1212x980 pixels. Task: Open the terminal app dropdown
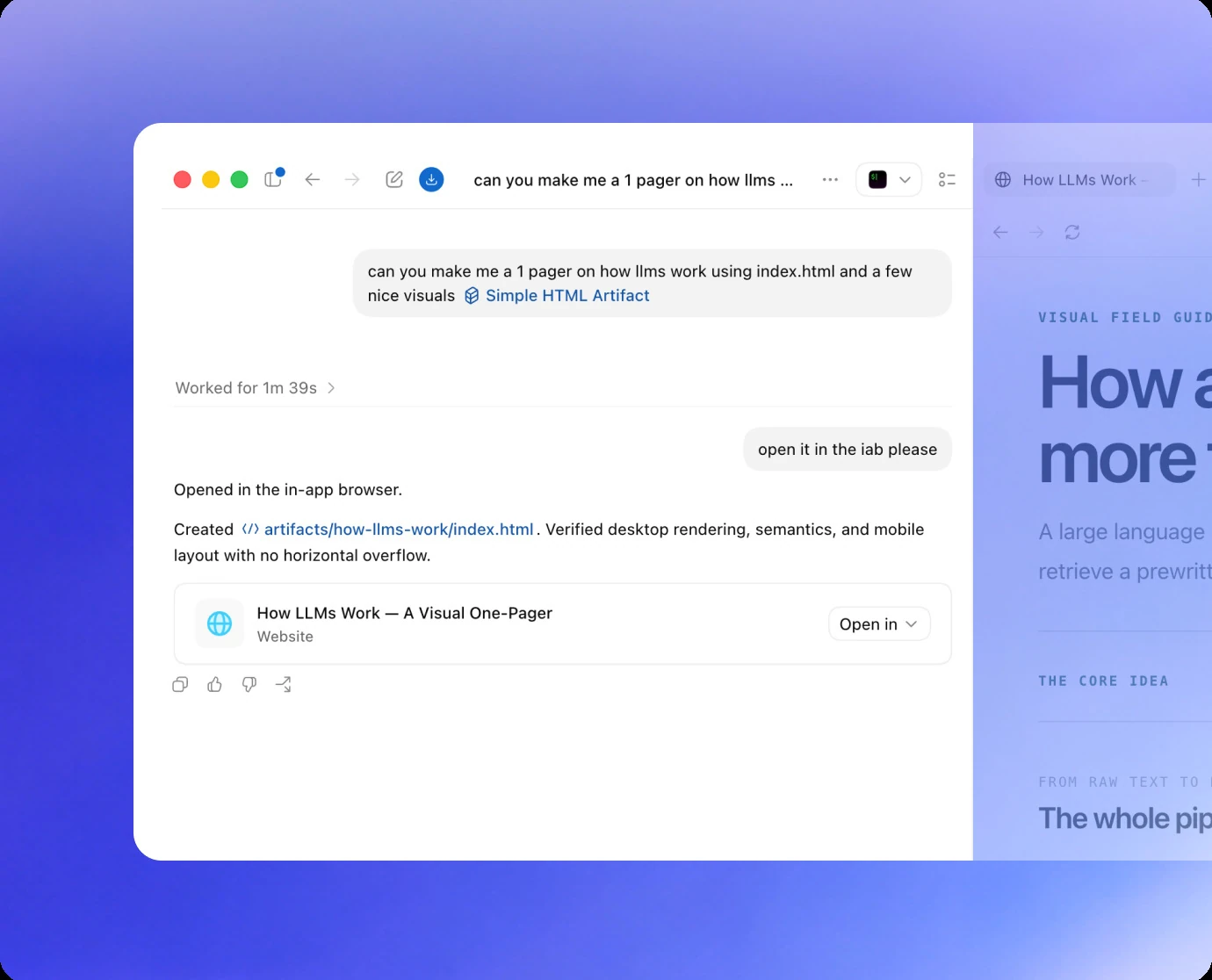[889, 179]
